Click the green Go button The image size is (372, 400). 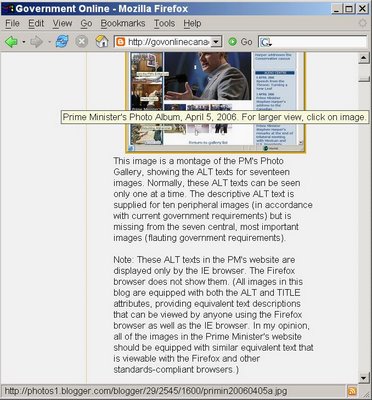240,42
